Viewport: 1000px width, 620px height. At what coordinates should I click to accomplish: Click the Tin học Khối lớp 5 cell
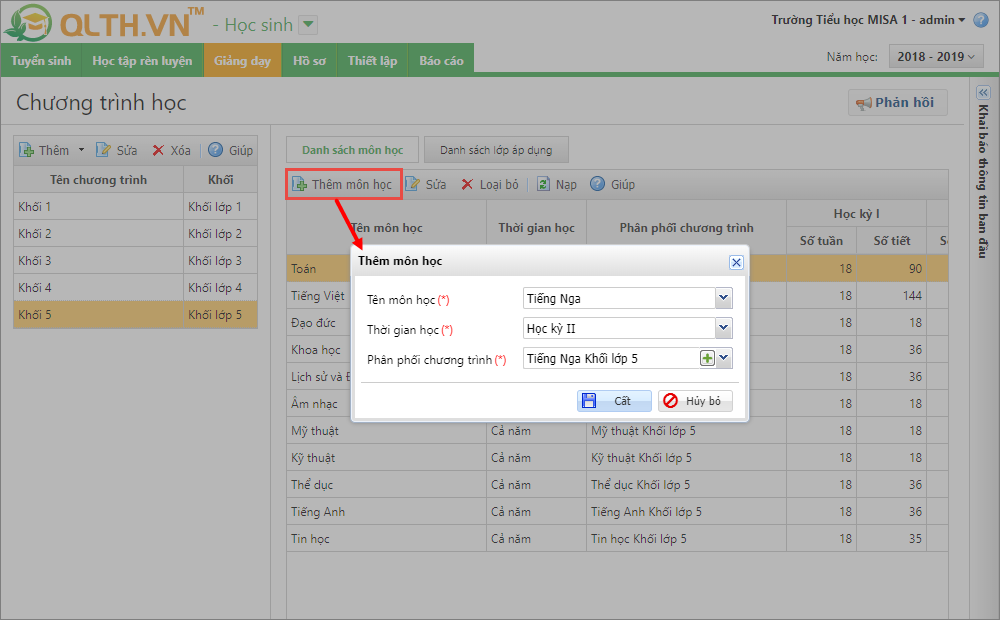click(x=686, y=538)
